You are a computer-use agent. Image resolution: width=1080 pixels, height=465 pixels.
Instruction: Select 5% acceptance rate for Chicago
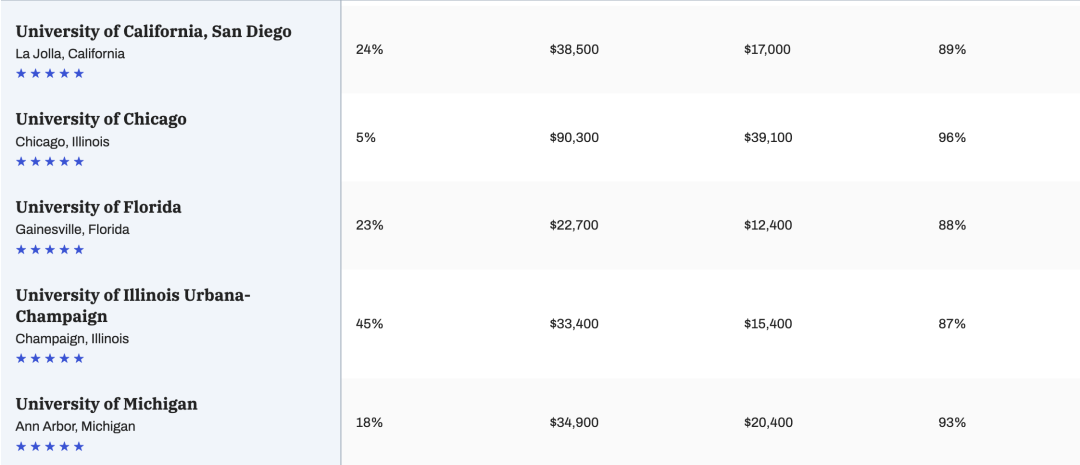[366, 138]
